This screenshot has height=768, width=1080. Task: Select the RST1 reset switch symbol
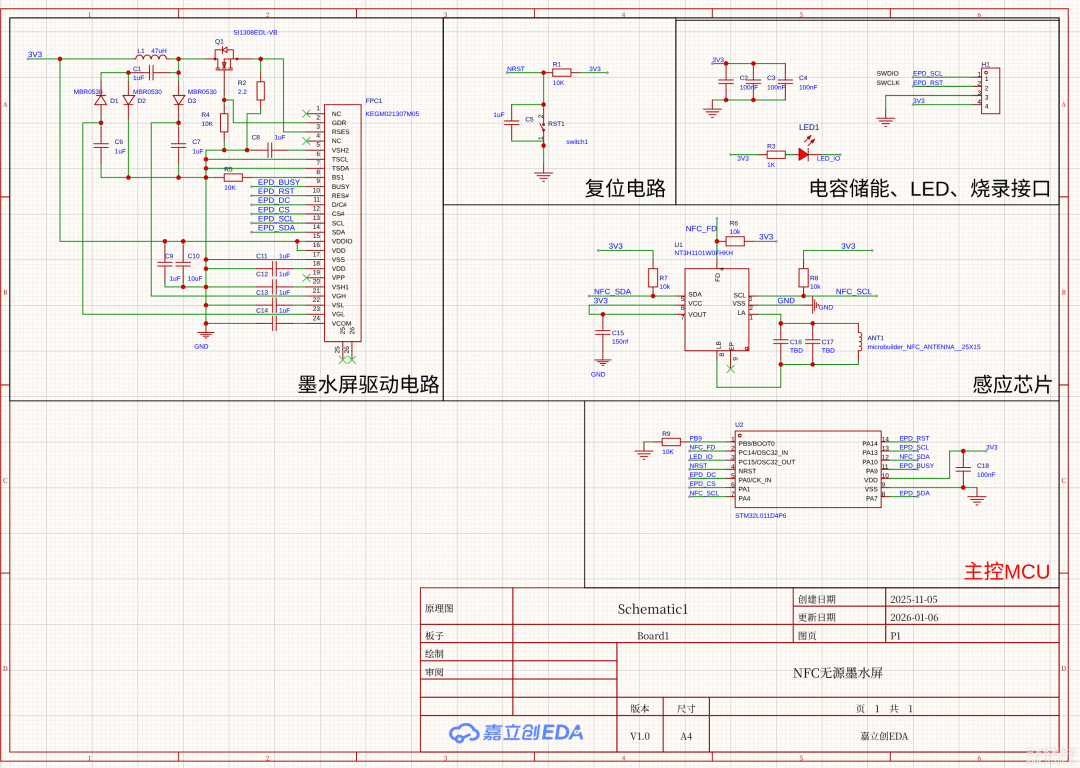(543, 125)
